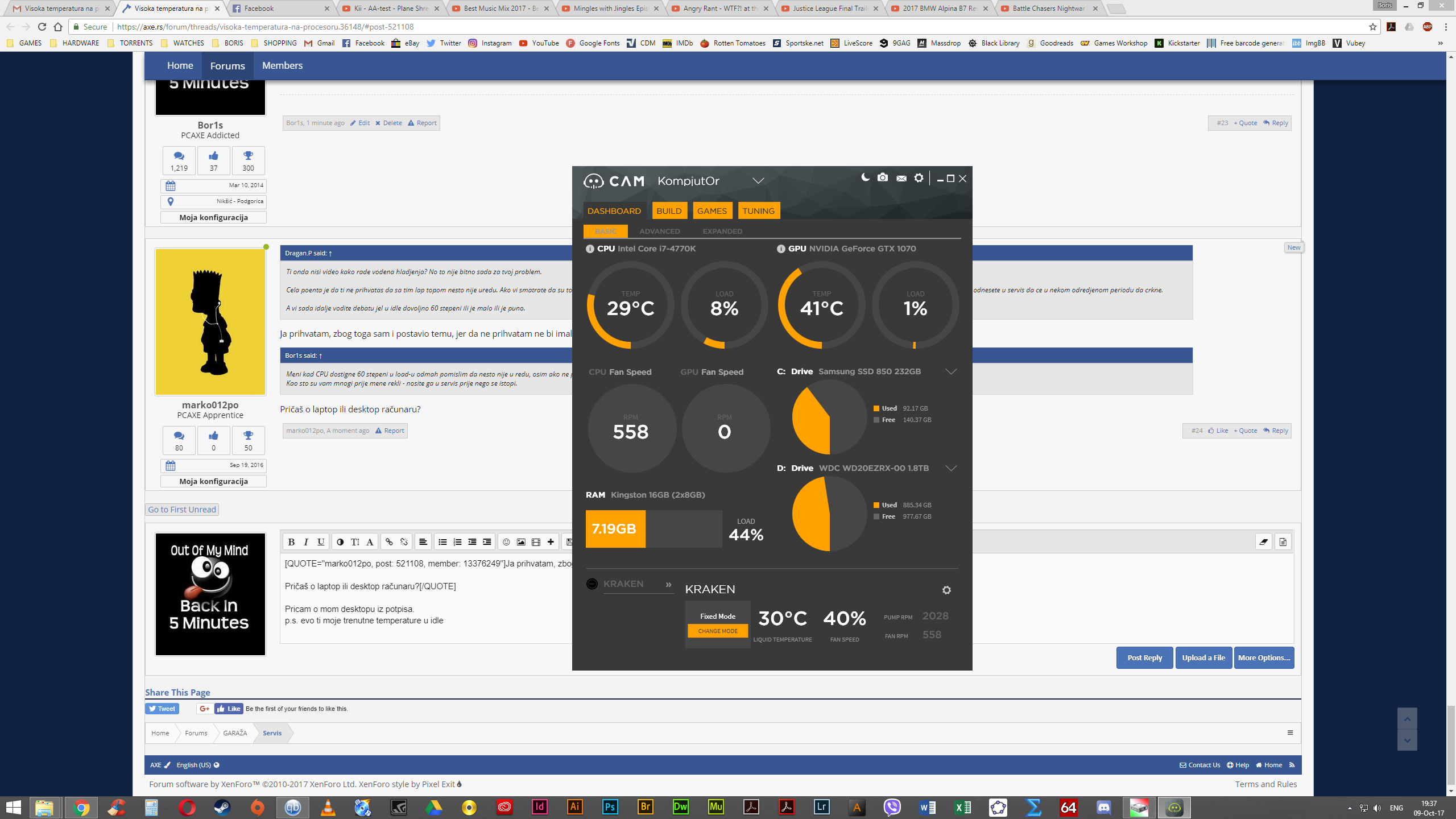This screenshot has height=819, width=1456.
Task: Open Steam from the Windows taskbar
Action: pyautogui.click(x=222, y=808)
